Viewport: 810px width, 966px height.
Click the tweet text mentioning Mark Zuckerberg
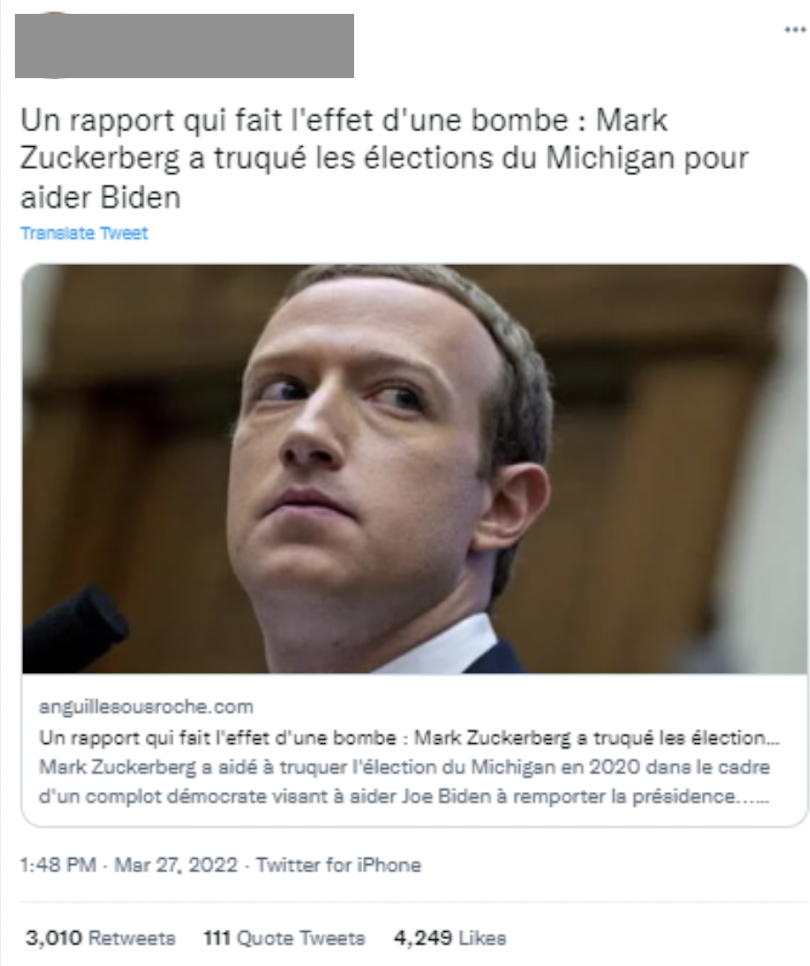384,159
